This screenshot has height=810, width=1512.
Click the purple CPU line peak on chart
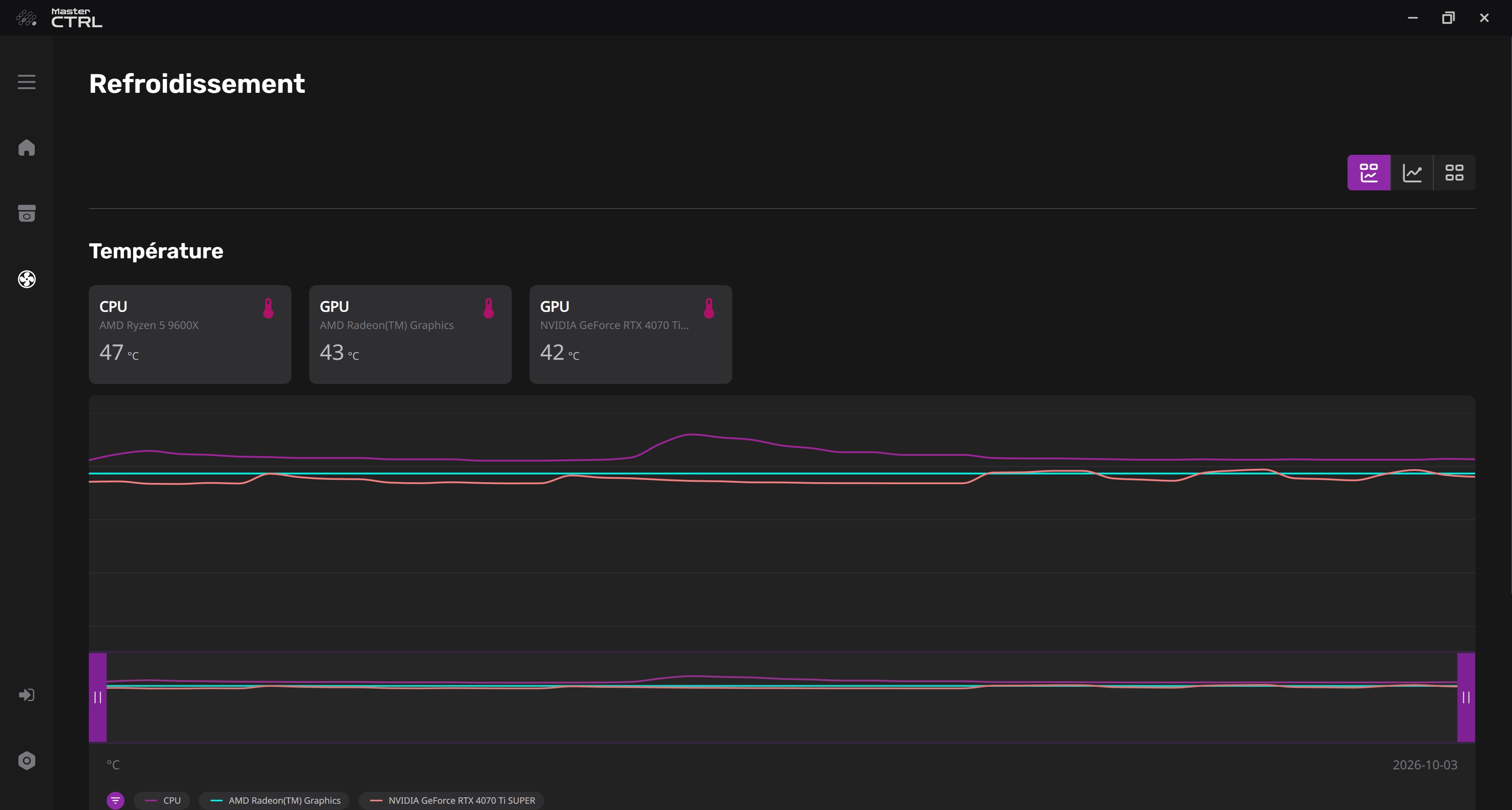click(691, 434)
